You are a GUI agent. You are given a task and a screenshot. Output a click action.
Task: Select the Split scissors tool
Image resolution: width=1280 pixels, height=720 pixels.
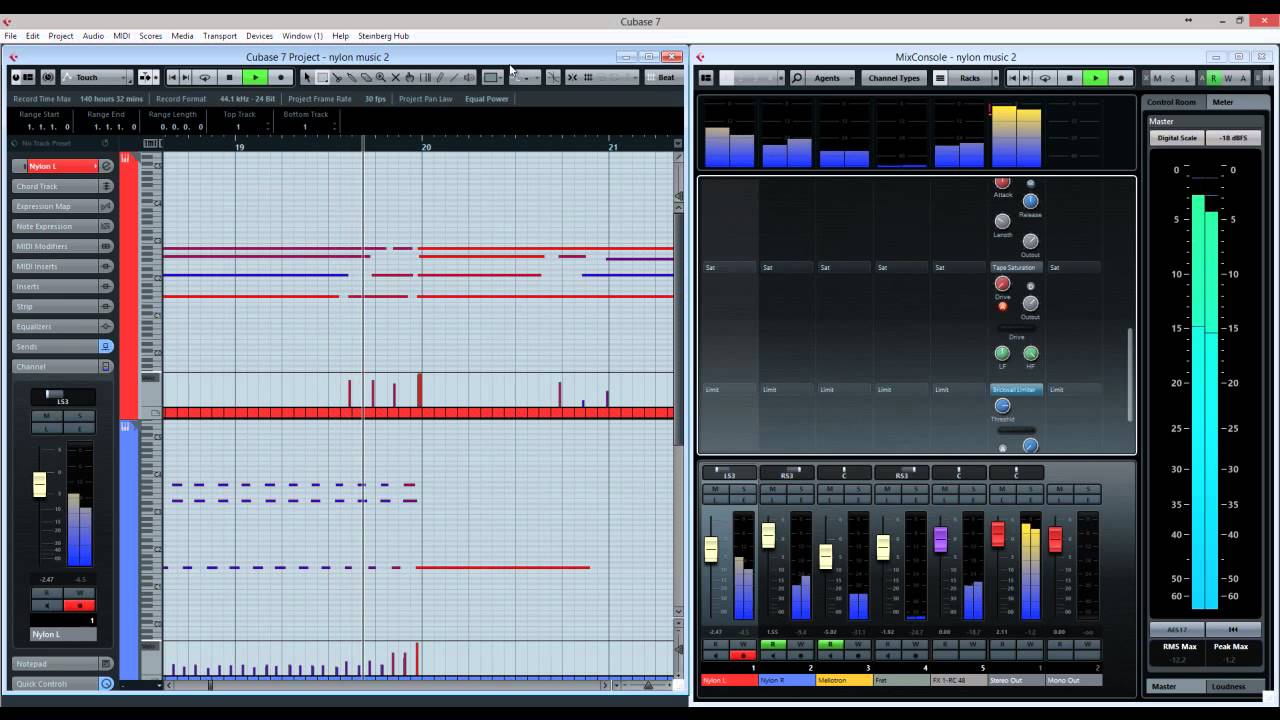[337, 77]
